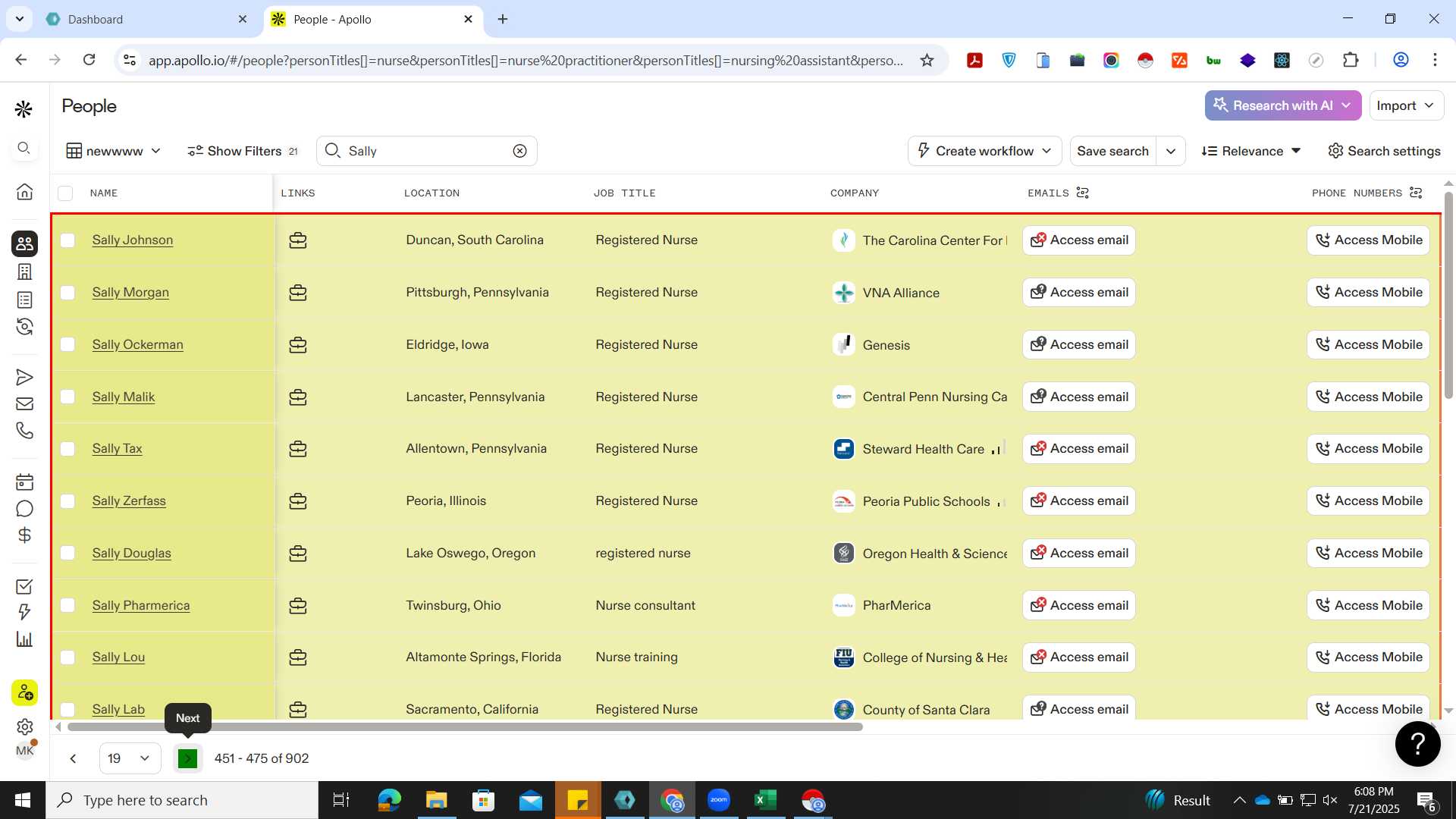
Task: Sort by the Job Title column header
Action: [x=624, y=193]
